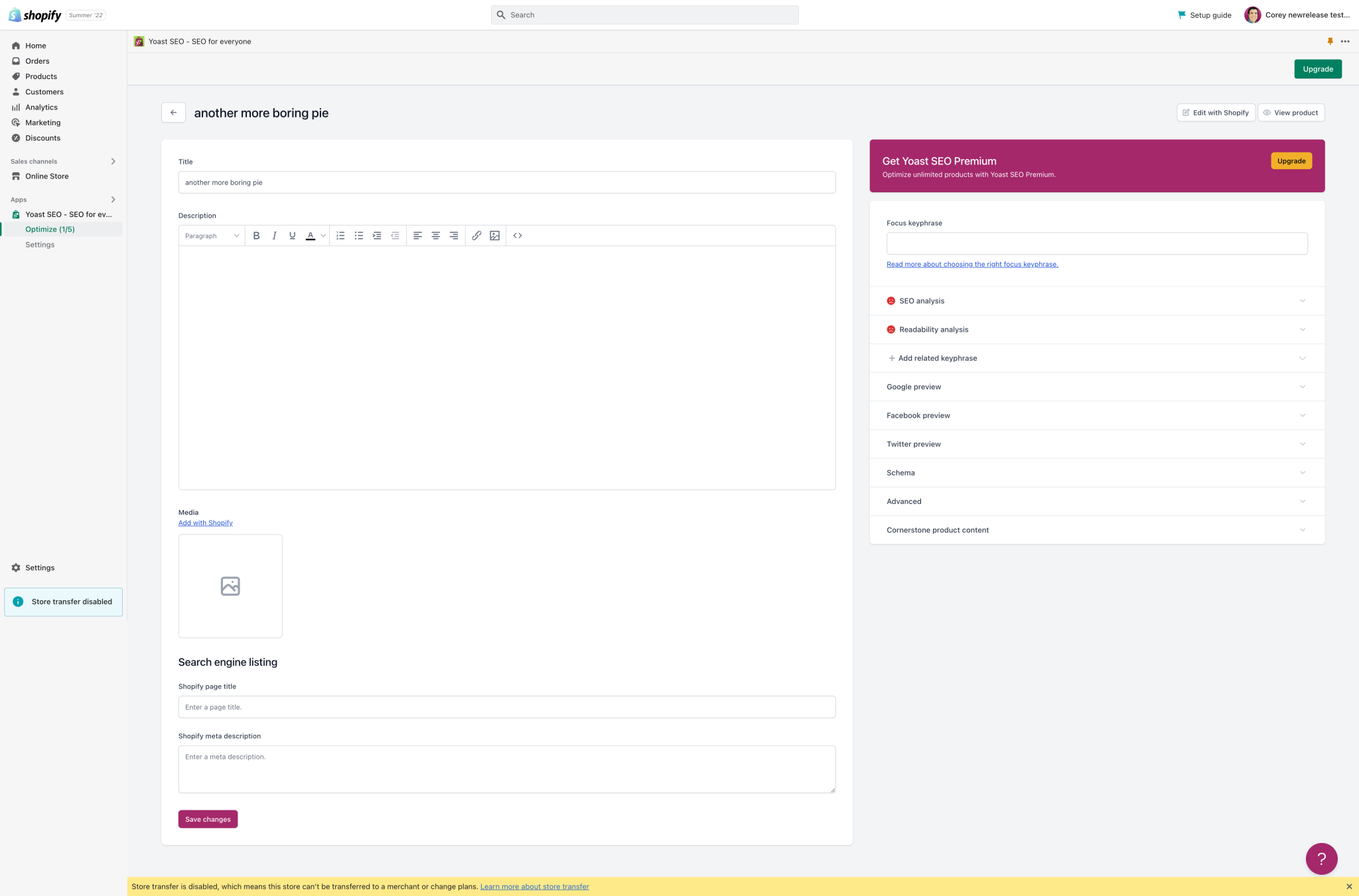Open focus keyphrase help link
Viewport: 1359px width, 896px height.
[x=972, y=264]
